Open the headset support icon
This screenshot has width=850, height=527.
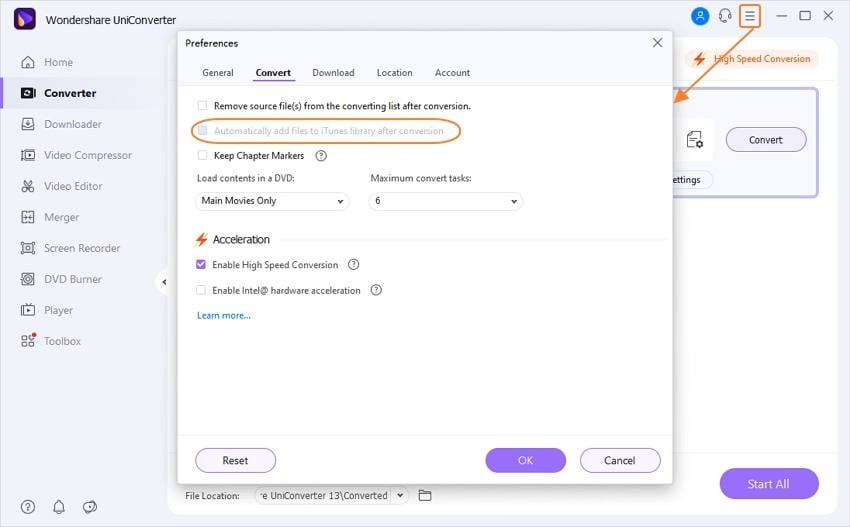pyautogui.click(x=725, y=16)
